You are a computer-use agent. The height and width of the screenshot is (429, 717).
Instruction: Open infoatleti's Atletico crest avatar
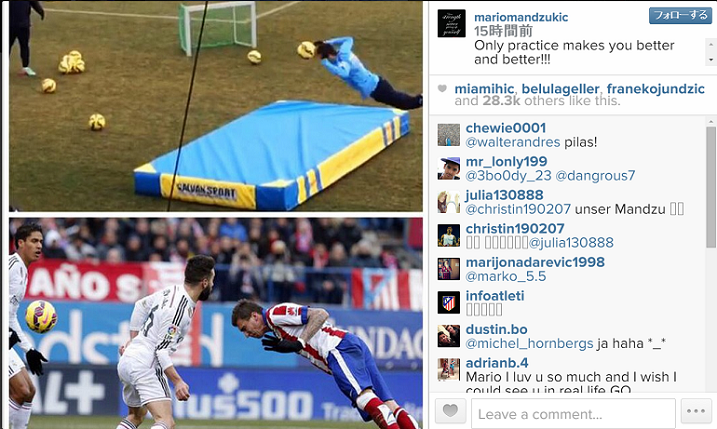[449, 303]
